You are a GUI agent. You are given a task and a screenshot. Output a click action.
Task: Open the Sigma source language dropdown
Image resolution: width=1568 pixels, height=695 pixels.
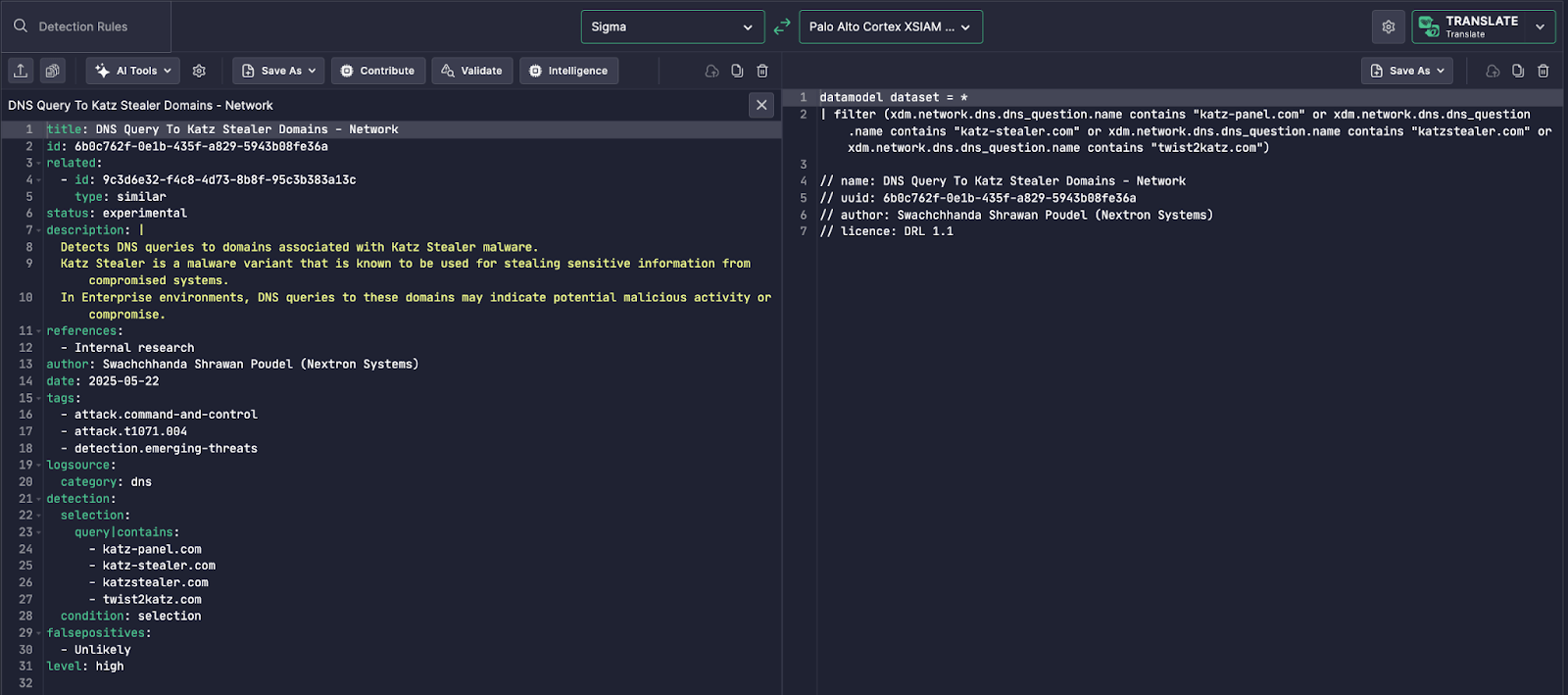[x=671, y=26]
